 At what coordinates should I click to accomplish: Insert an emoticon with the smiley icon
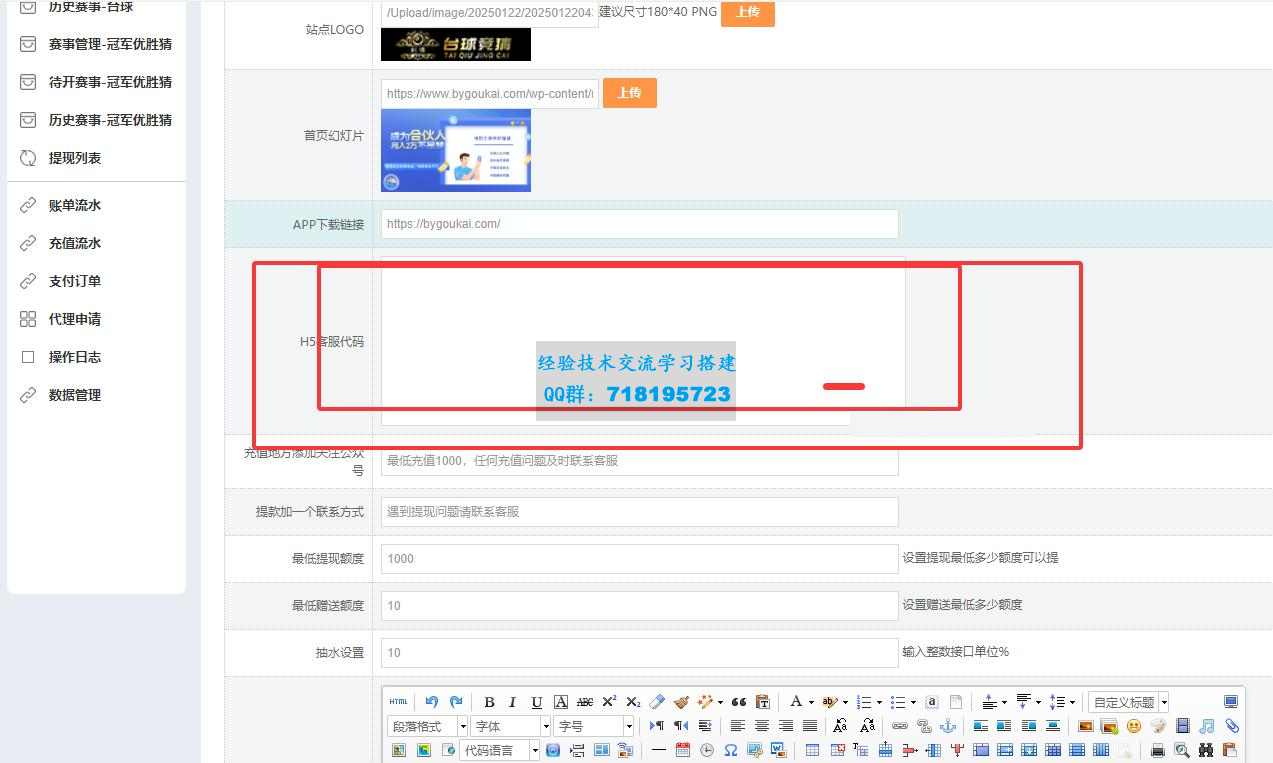[1134, 726]
